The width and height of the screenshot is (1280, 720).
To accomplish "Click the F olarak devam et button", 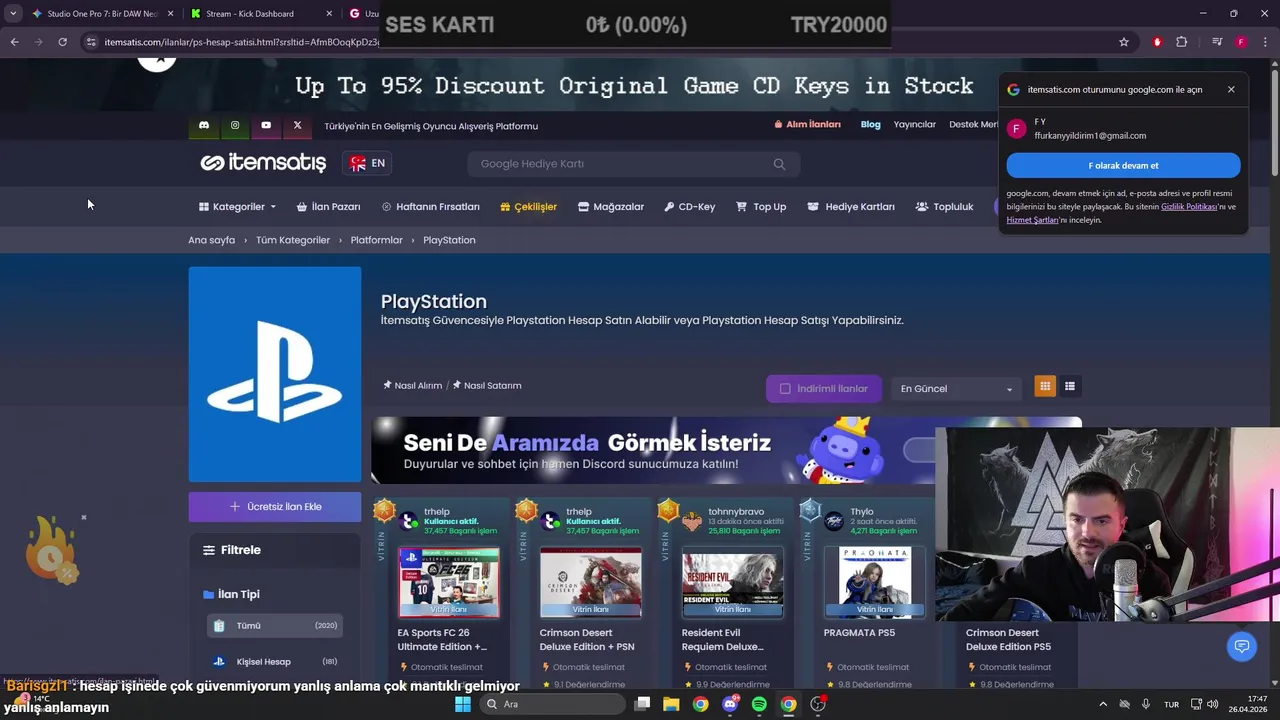I will point(1123,166).
